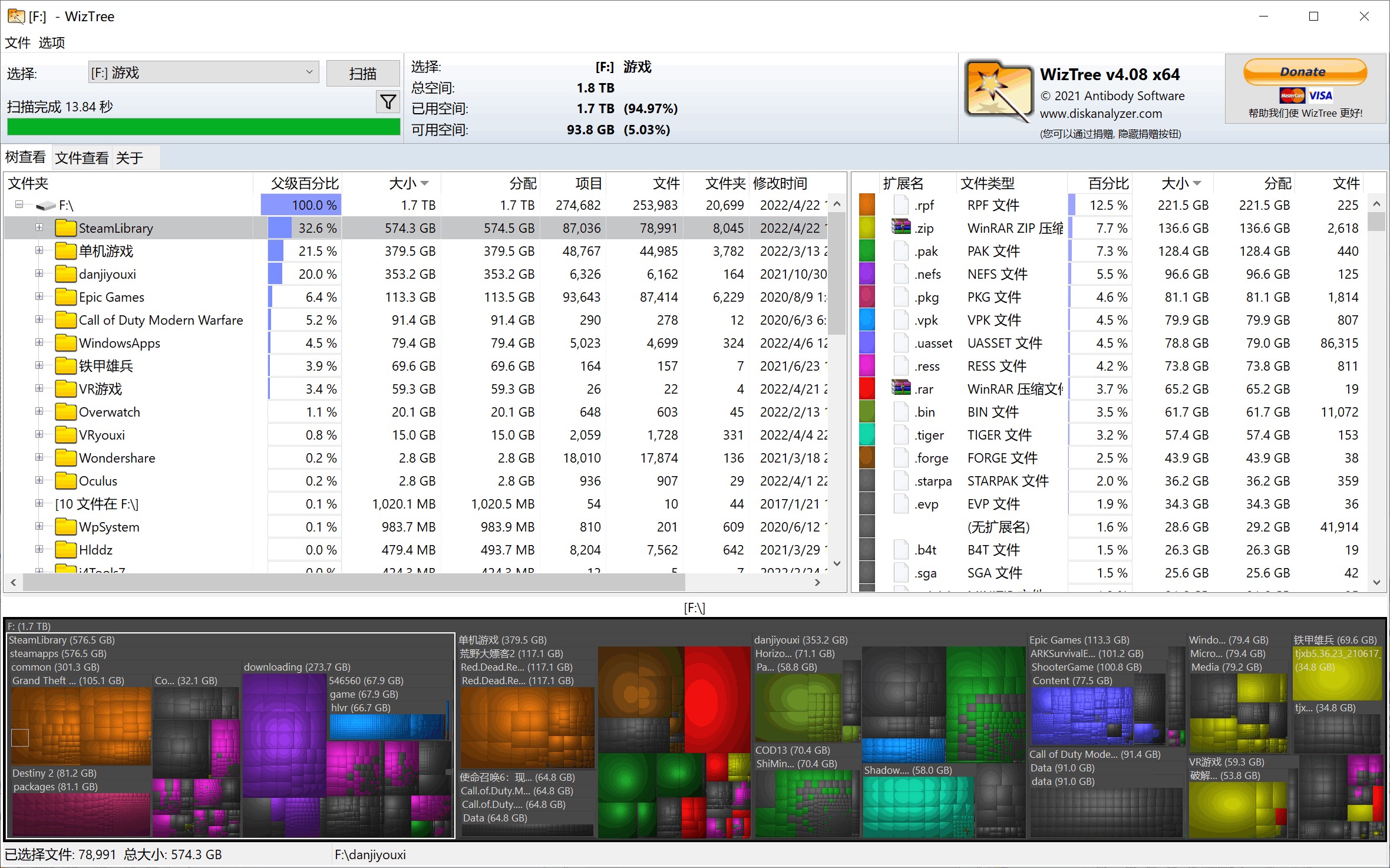Click the extension list scroll down arrow
This screenshot has height=868, width=1390.
click(1376, 582)
